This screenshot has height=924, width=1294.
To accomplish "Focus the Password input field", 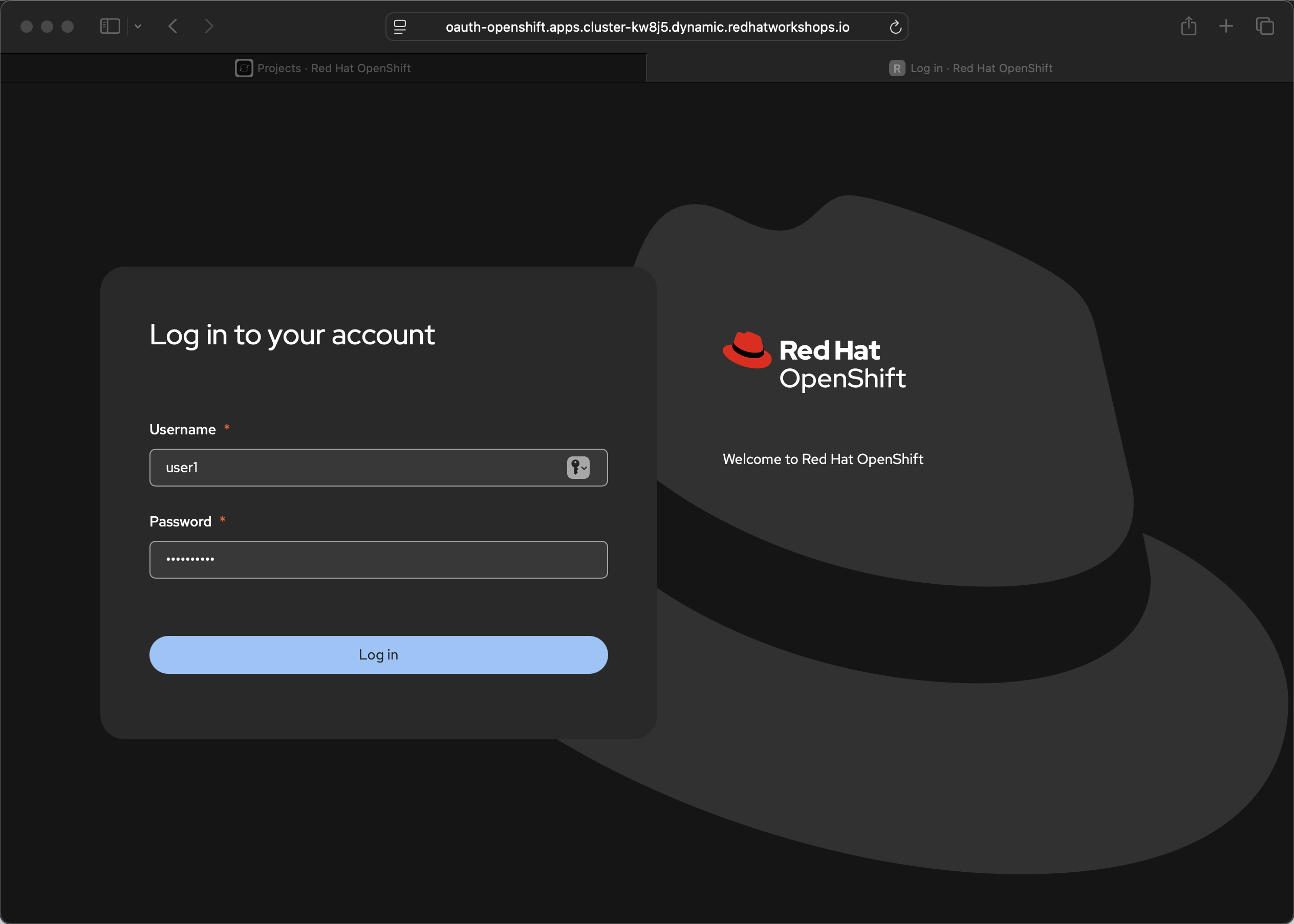I will tap(379, 559).
